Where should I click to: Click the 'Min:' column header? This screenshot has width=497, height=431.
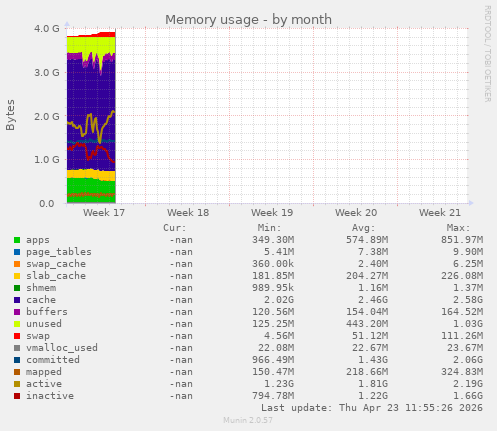click(x=269, y=228)
